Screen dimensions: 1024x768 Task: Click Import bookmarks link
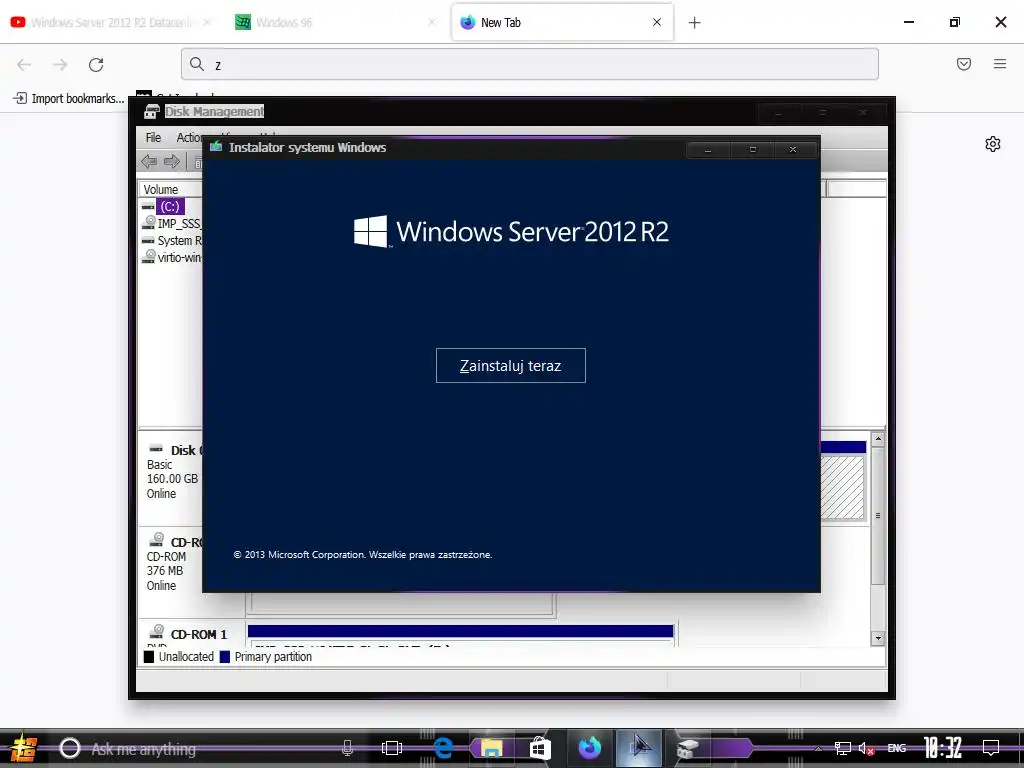[x=69, y=99]
